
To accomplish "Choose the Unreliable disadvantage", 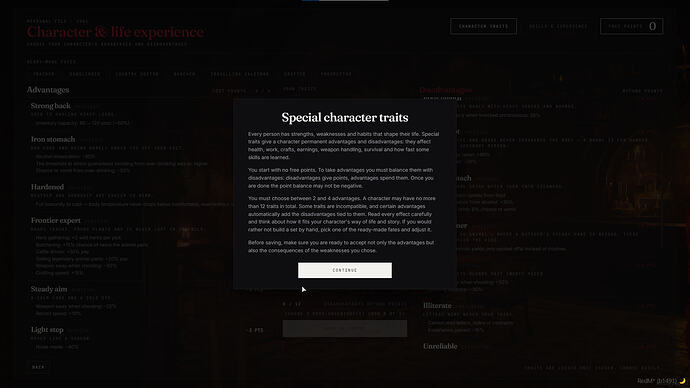I will pos(440,346).
